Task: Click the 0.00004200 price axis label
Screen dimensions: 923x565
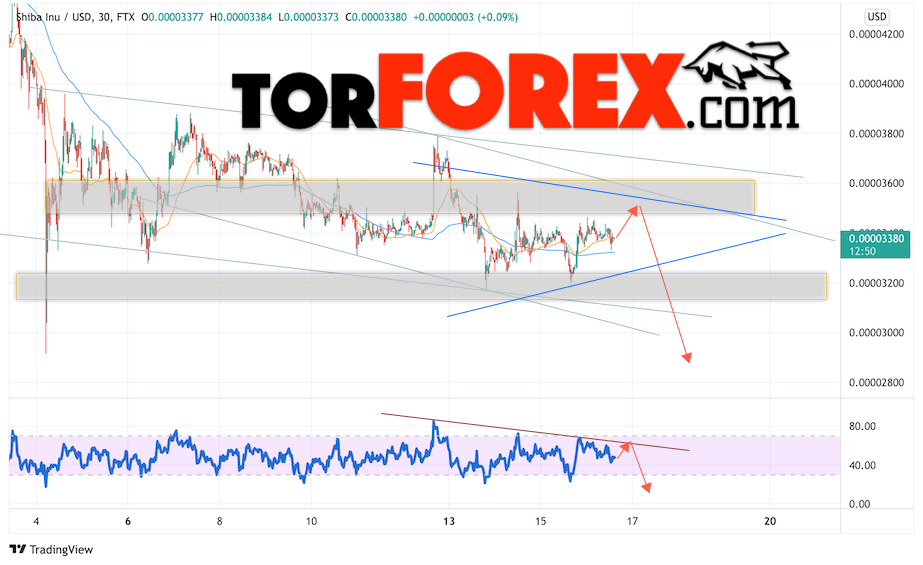Action: pyautogui.click(x=876, y=34)
